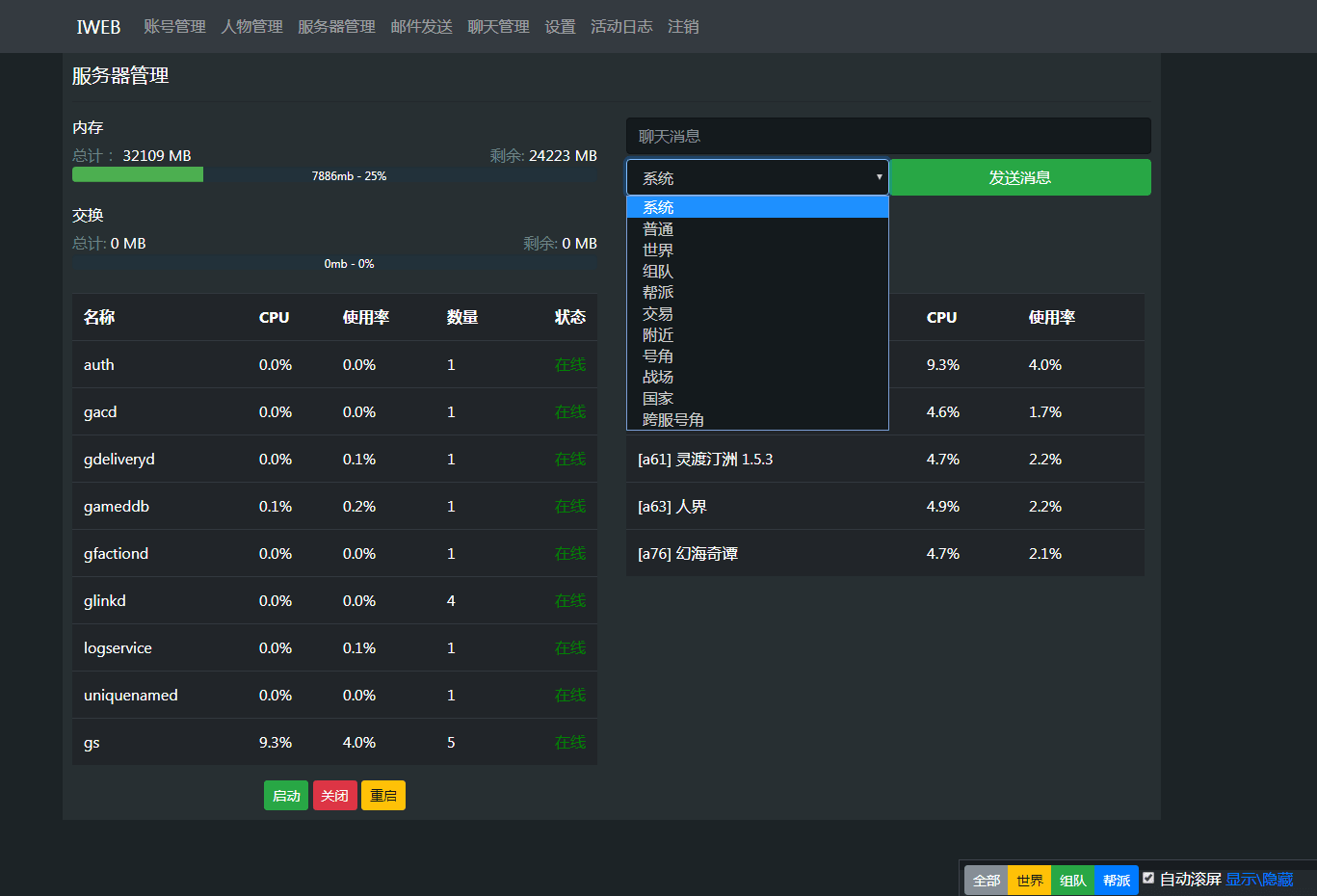Toggle the 世界 chat filter at bottom
The image size is (1317, 896).
click(x=1029, y=880)
